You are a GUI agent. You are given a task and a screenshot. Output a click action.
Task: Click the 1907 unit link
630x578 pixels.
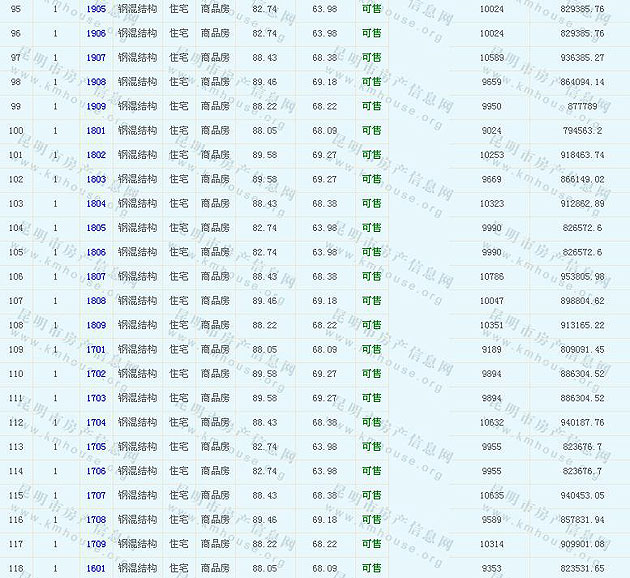pos(96,57)
